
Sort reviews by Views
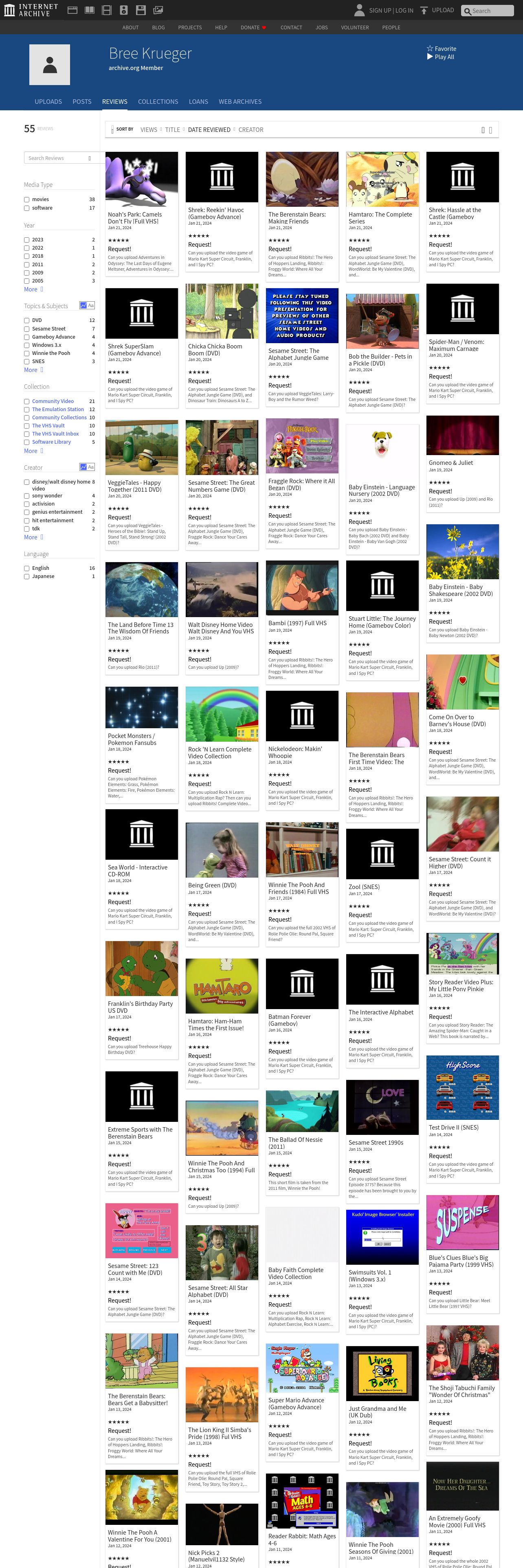pyautogui.click(x=149, y=130)
